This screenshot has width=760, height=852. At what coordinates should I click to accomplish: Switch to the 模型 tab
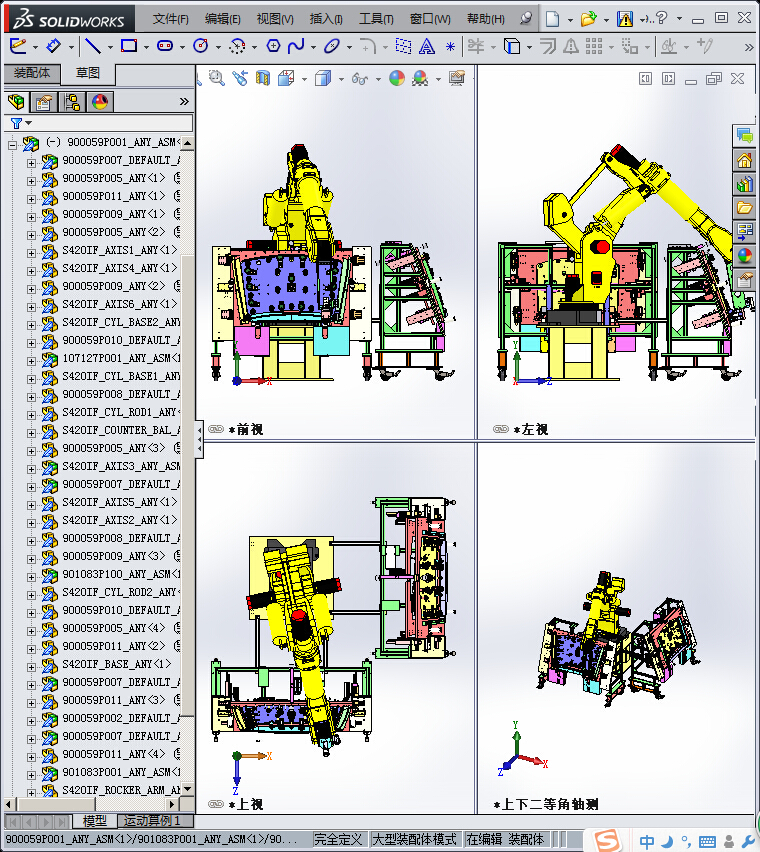(x=94, y=820)
